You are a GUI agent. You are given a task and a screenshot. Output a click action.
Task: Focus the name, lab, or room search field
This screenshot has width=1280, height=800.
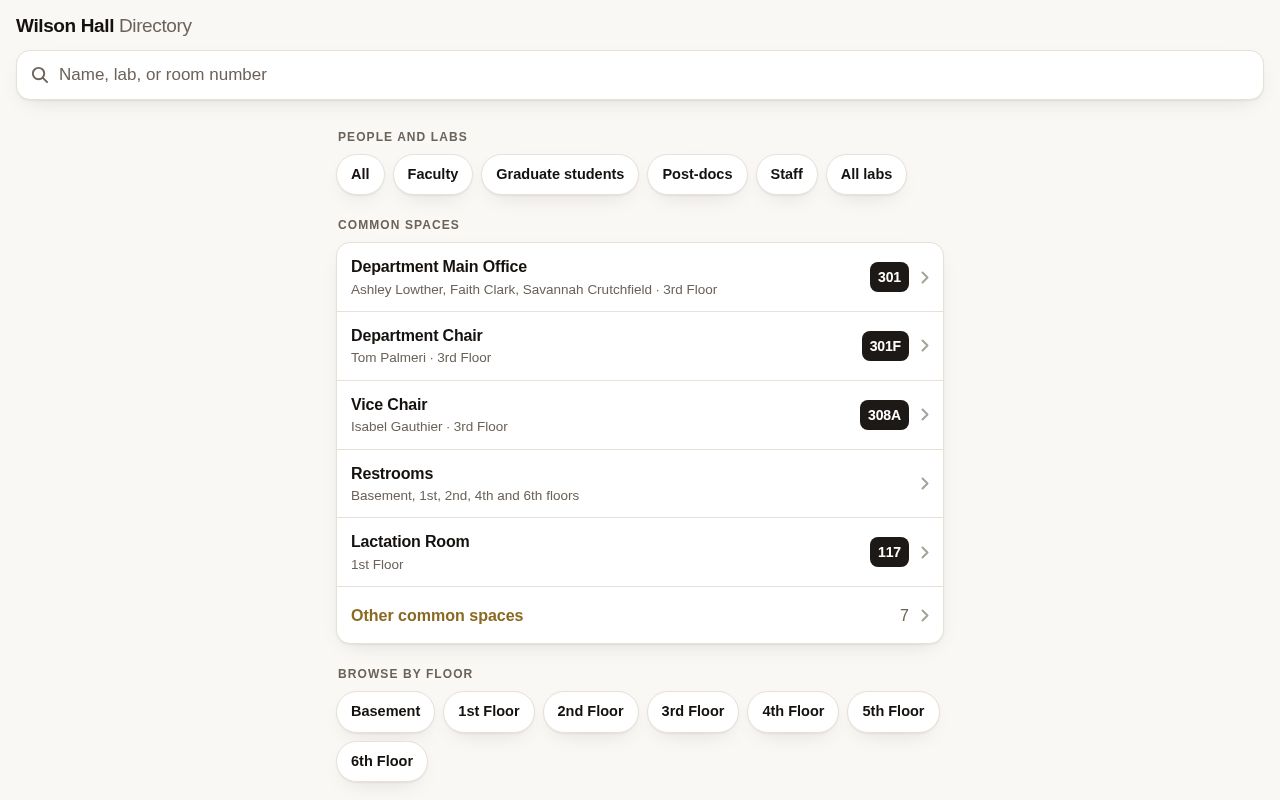pos(640,75)
